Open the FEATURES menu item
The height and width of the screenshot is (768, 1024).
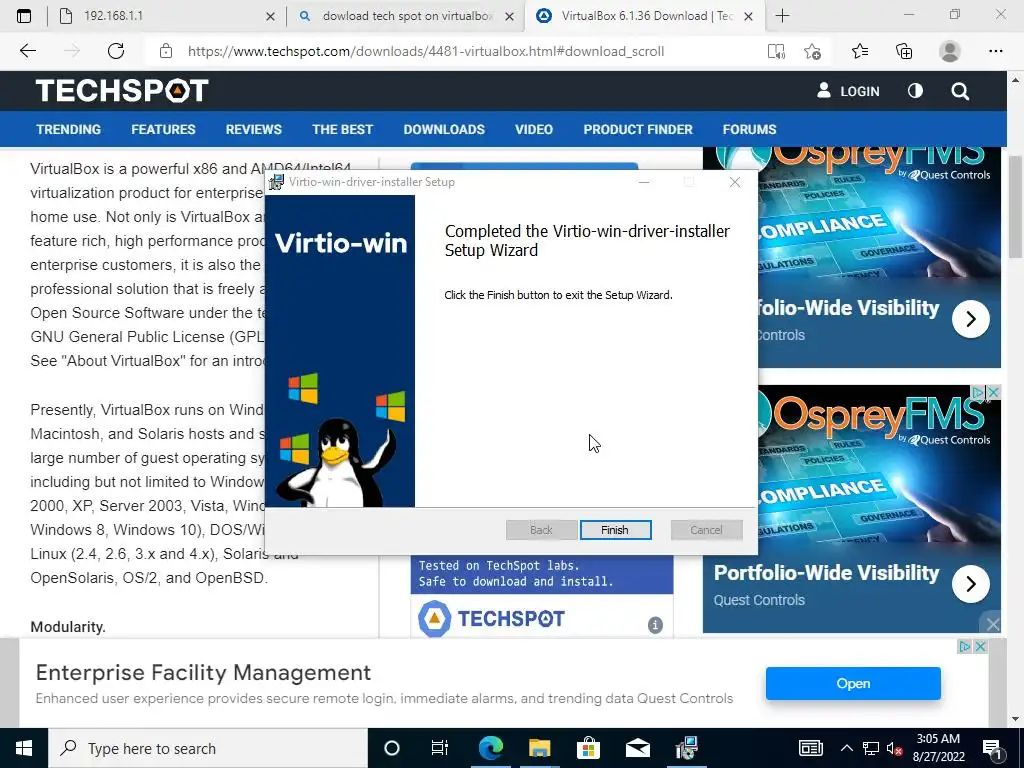tap(163, 129)
